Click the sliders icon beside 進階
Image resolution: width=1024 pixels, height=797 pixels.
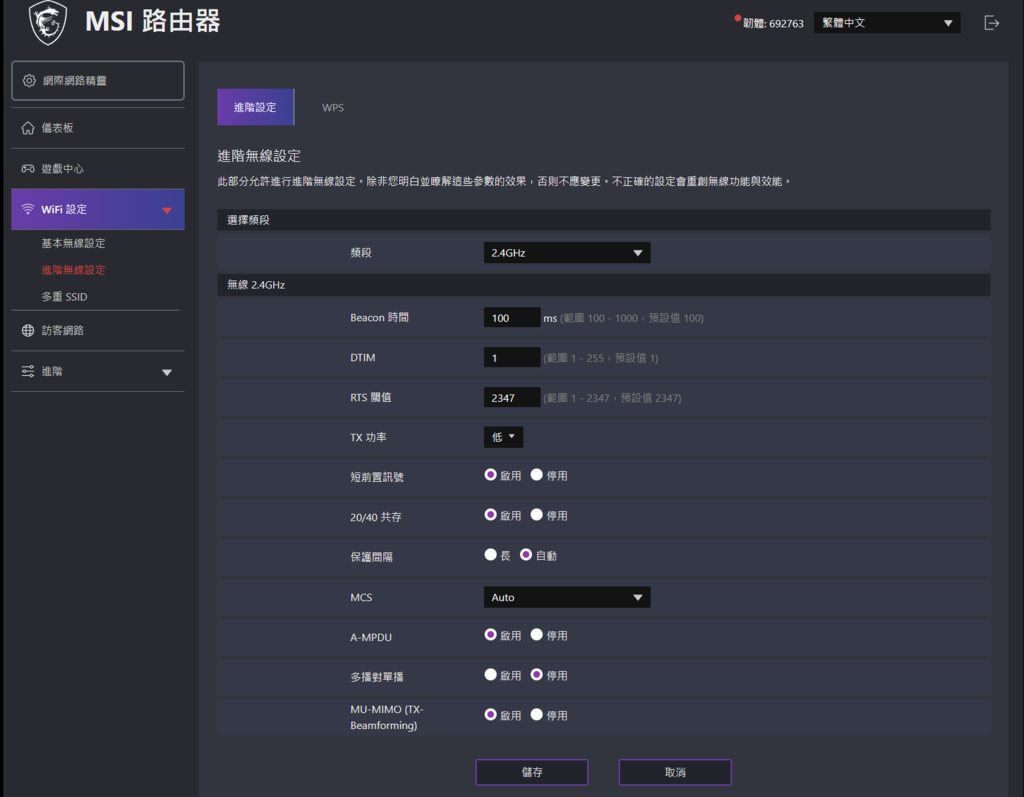coord(27,371)
